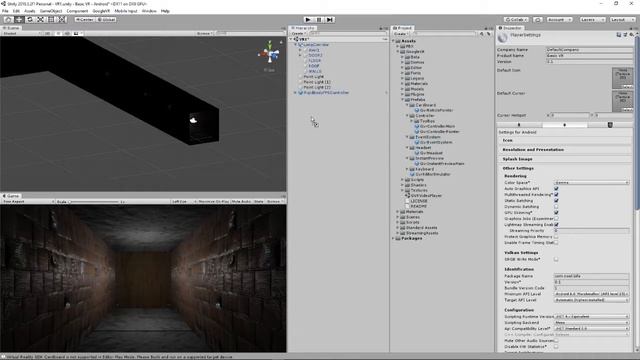The width and height of the screenshot is (640, 360).
Task: Select the GvrVideoPlayer asset
Action: (x=426, y=196)
